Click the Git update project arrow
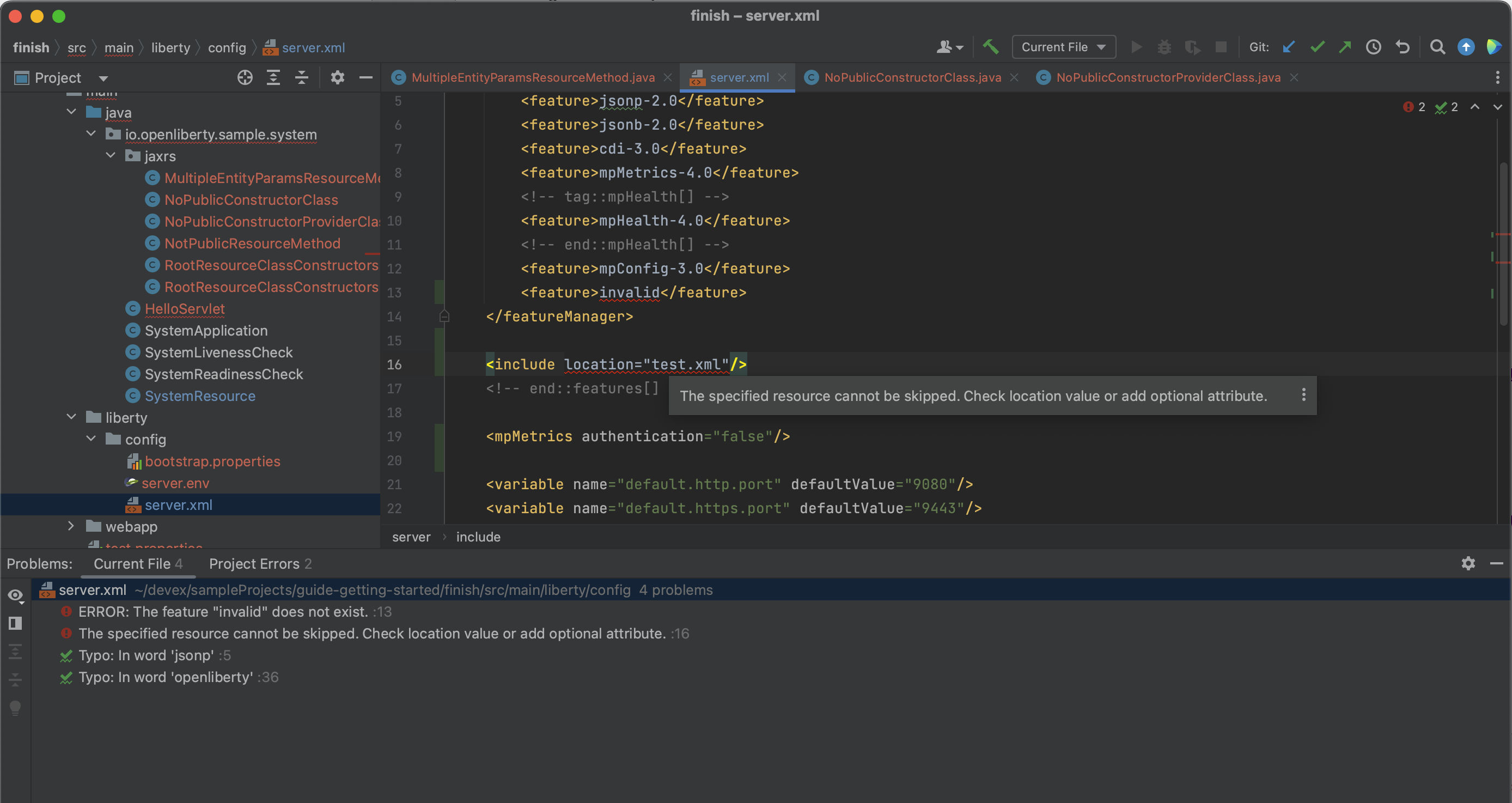1512x803 pixels. 1288,47
